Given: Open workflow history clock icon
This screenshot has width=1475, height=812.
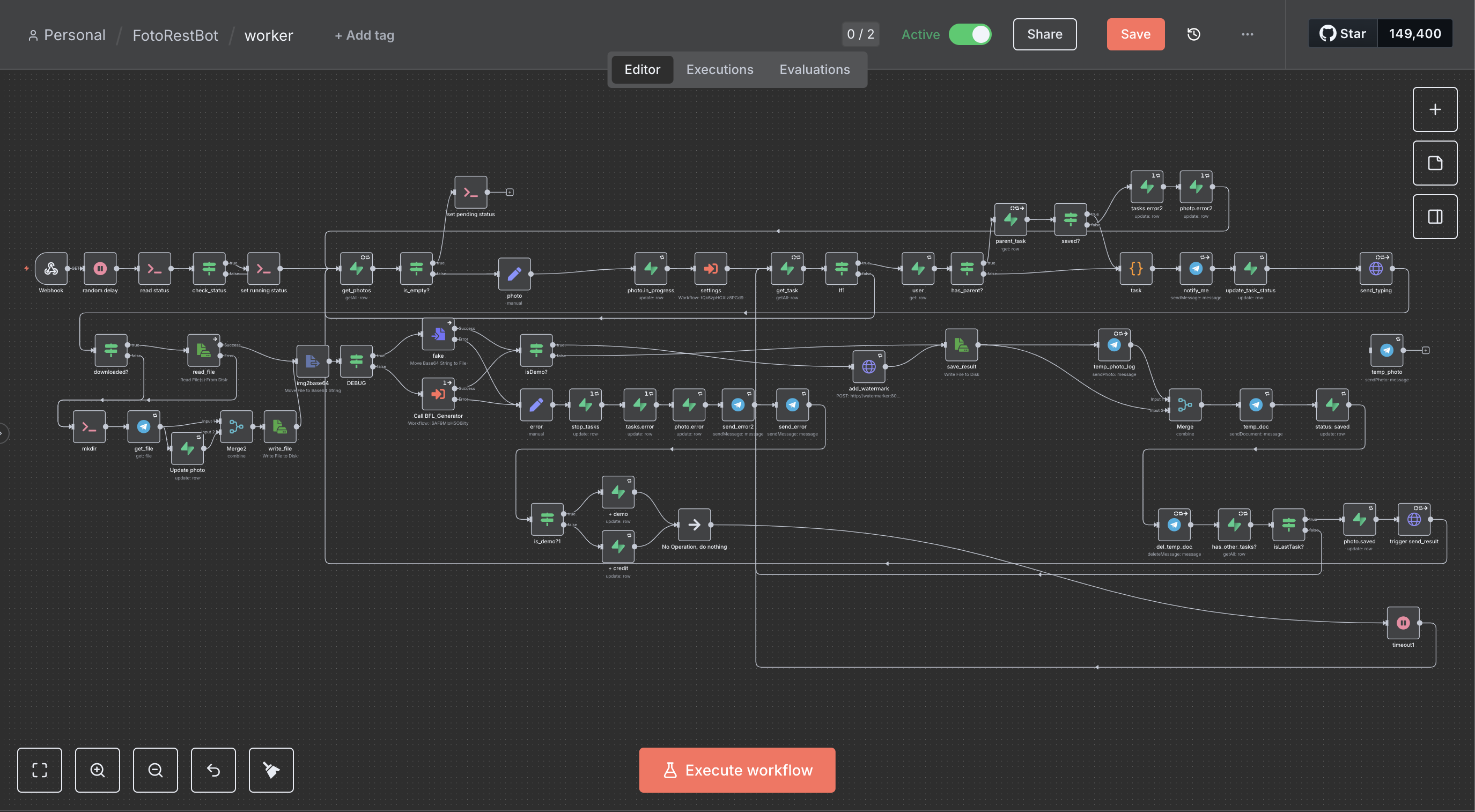Looking at the screenshot, I should coord(1194,34).
